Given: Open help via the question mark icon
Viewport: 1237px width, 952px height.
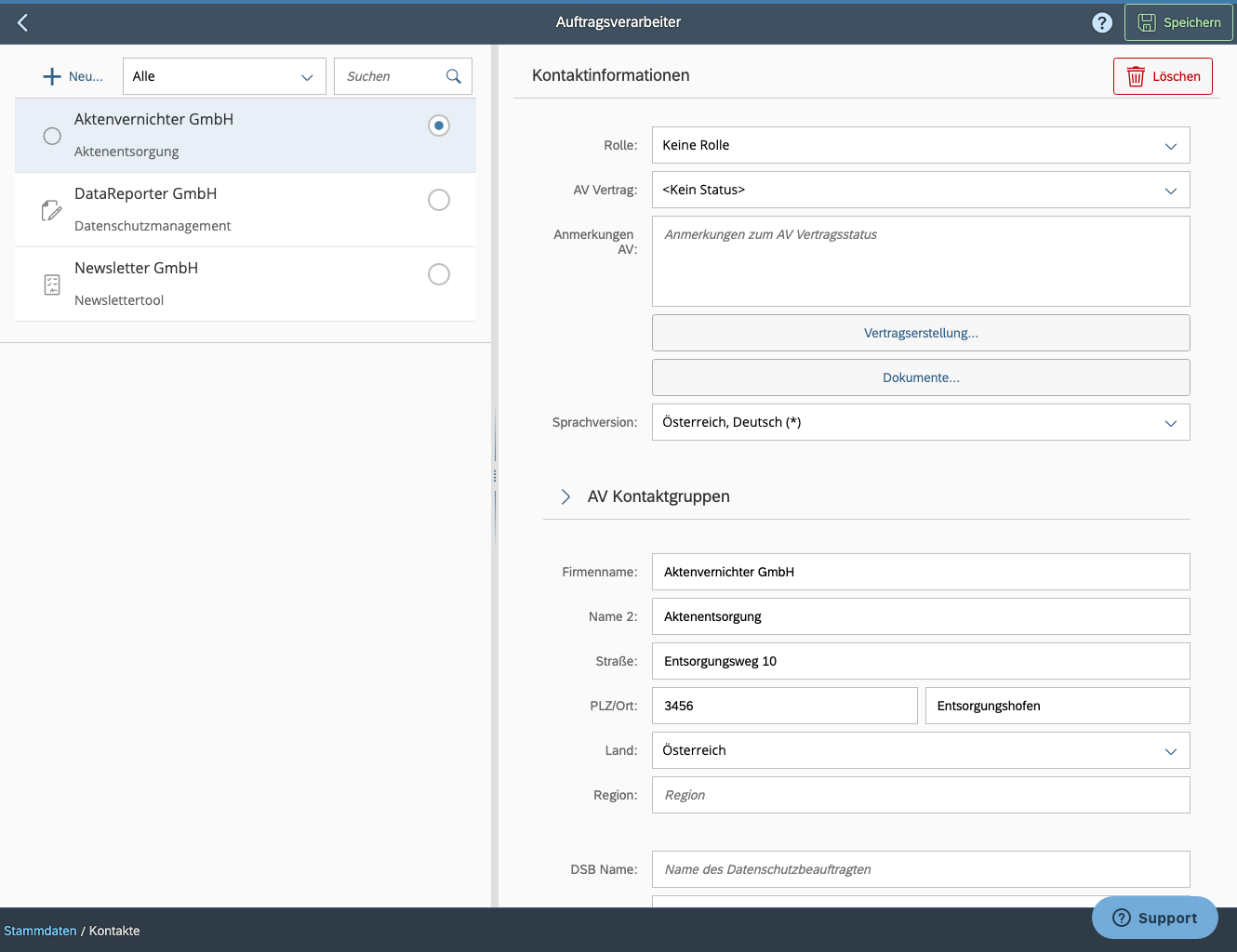Looking at the screenshot, I should [x=1102, y=21].
